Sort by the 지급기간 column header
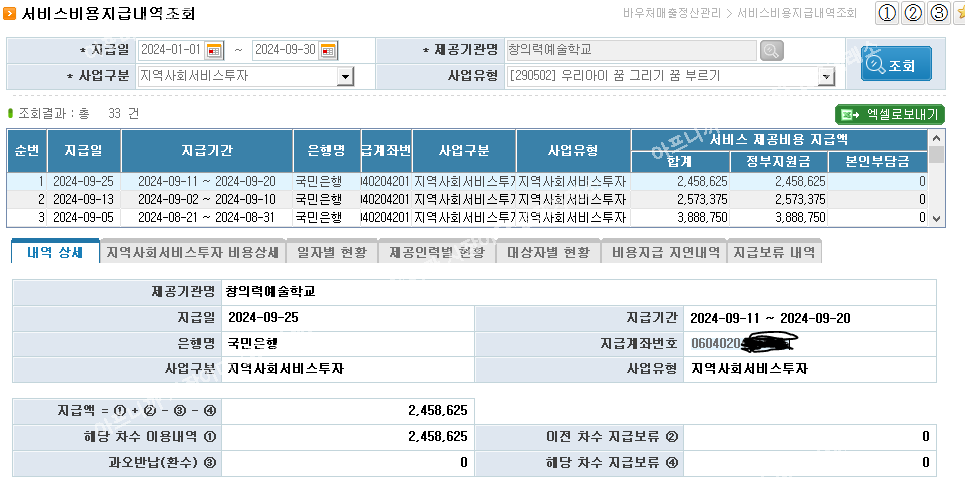965x497 pixels. point(207,151)
